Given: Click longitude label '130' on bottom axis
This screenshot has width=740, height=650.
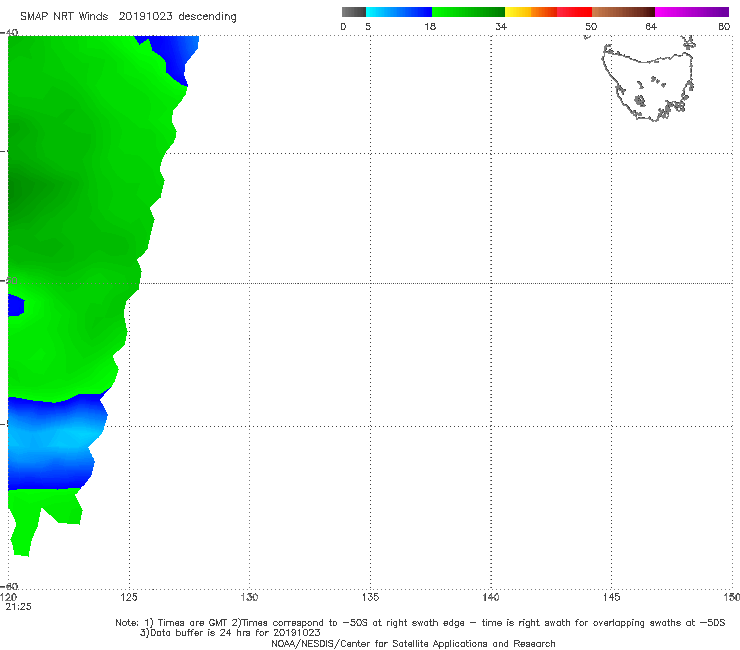Looking at the screenshot, I should 249,598.
